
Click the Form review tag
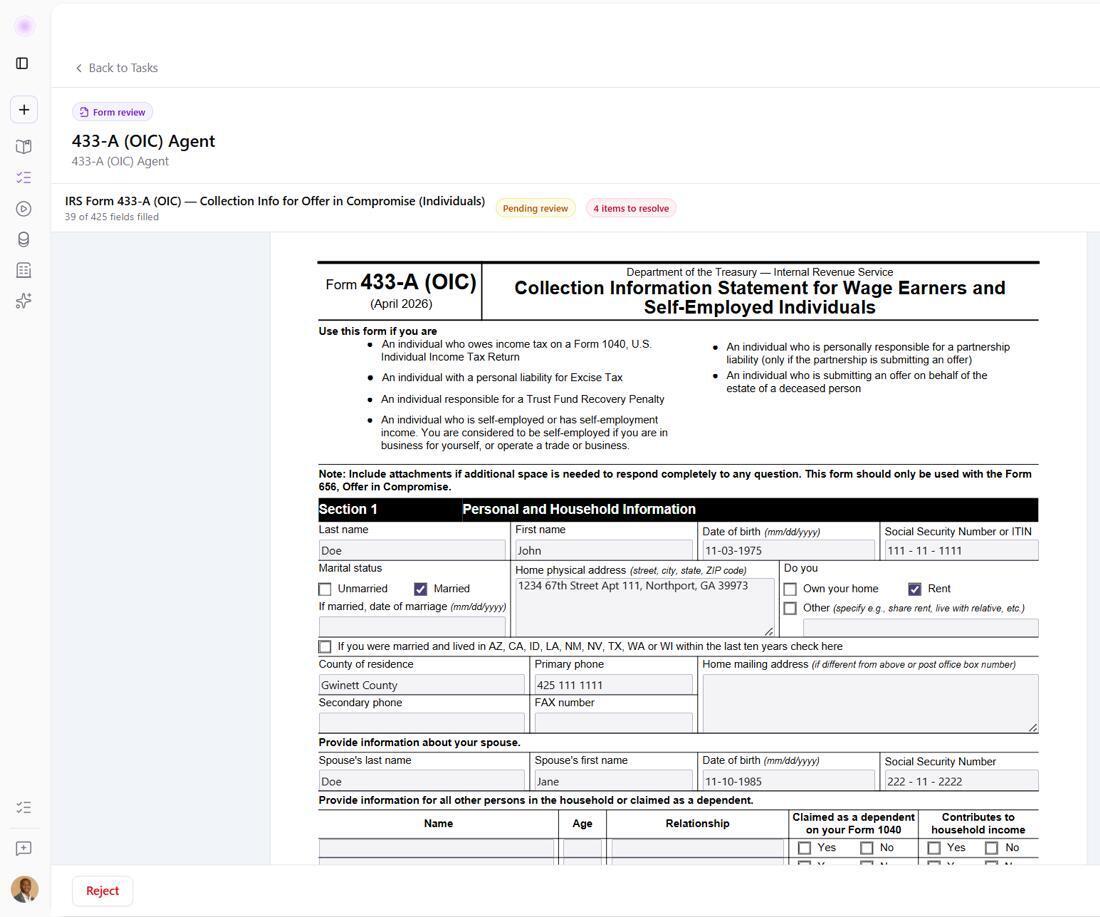[112, 112]
